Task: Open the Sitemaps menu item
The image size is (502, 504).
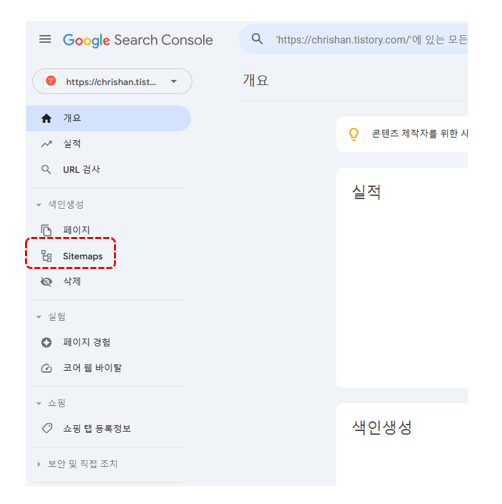Action: (x=108, y=256)
